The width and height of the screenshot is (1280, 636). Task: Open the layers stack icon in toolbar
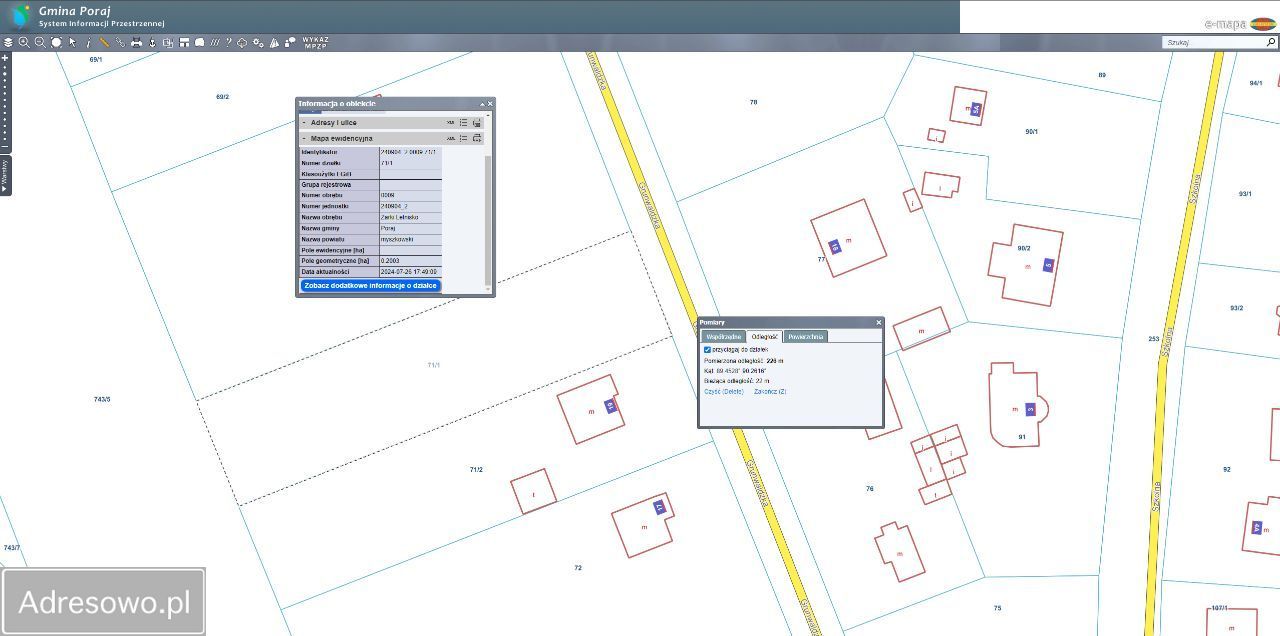point(8,42)
